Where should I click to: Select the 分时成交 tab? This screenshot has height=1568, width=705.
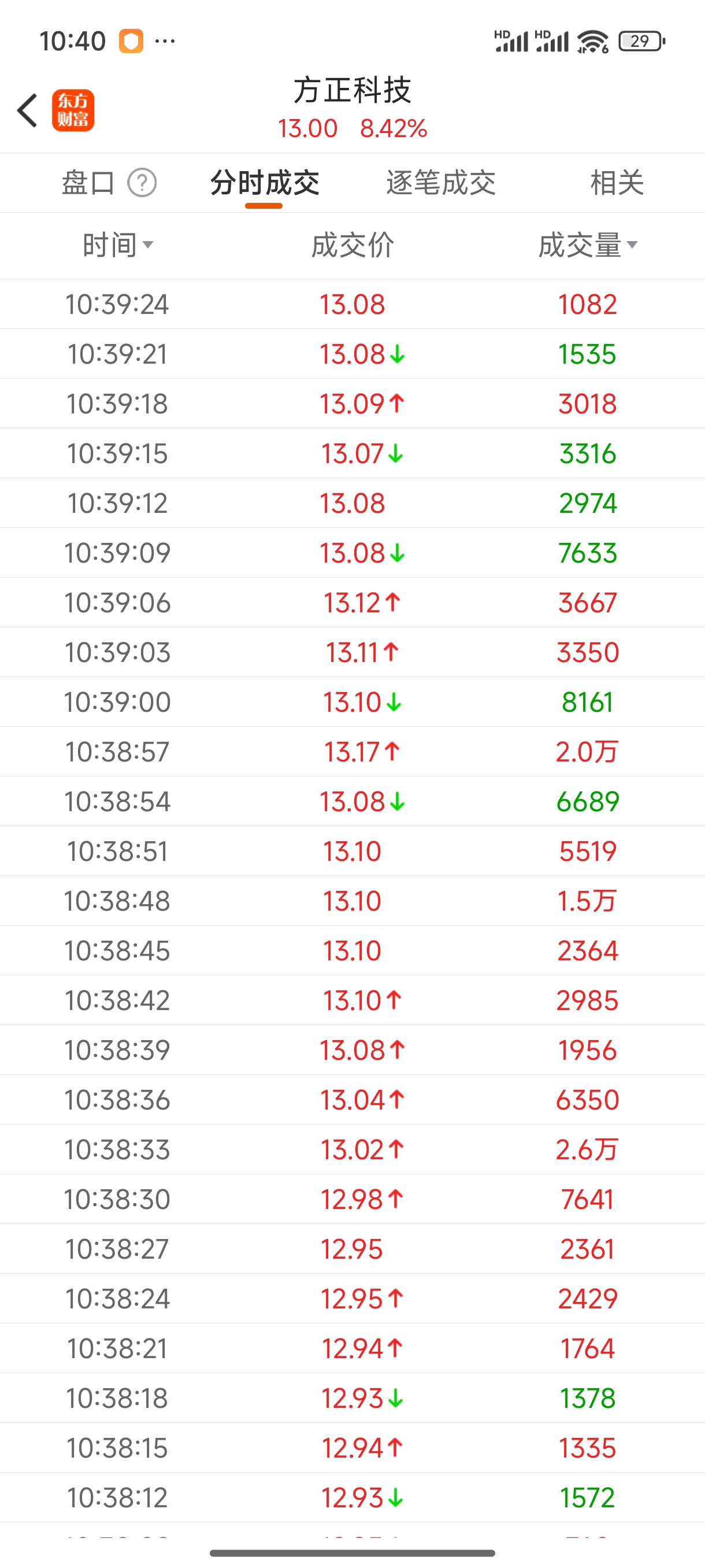265,183
